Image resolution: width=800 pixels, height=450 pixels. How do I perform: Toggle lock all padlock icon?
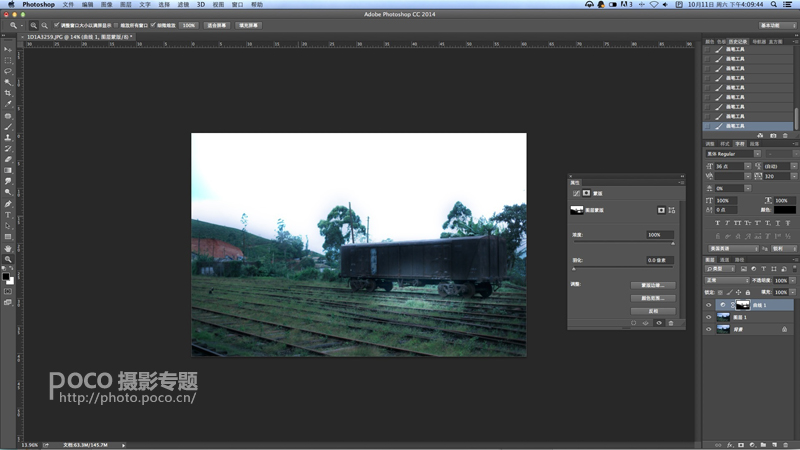click(x=748, y=292)
